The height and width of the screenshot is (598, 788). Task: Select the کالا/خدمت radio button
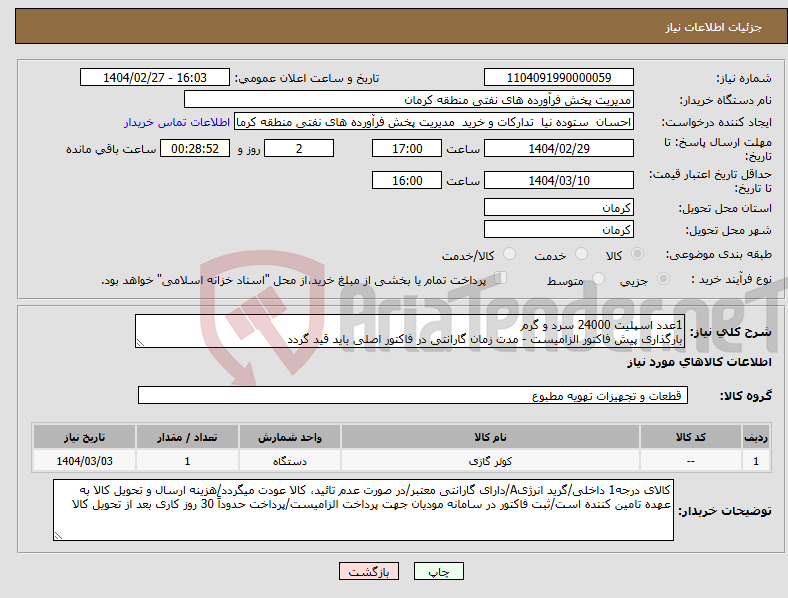coord(510,254)
